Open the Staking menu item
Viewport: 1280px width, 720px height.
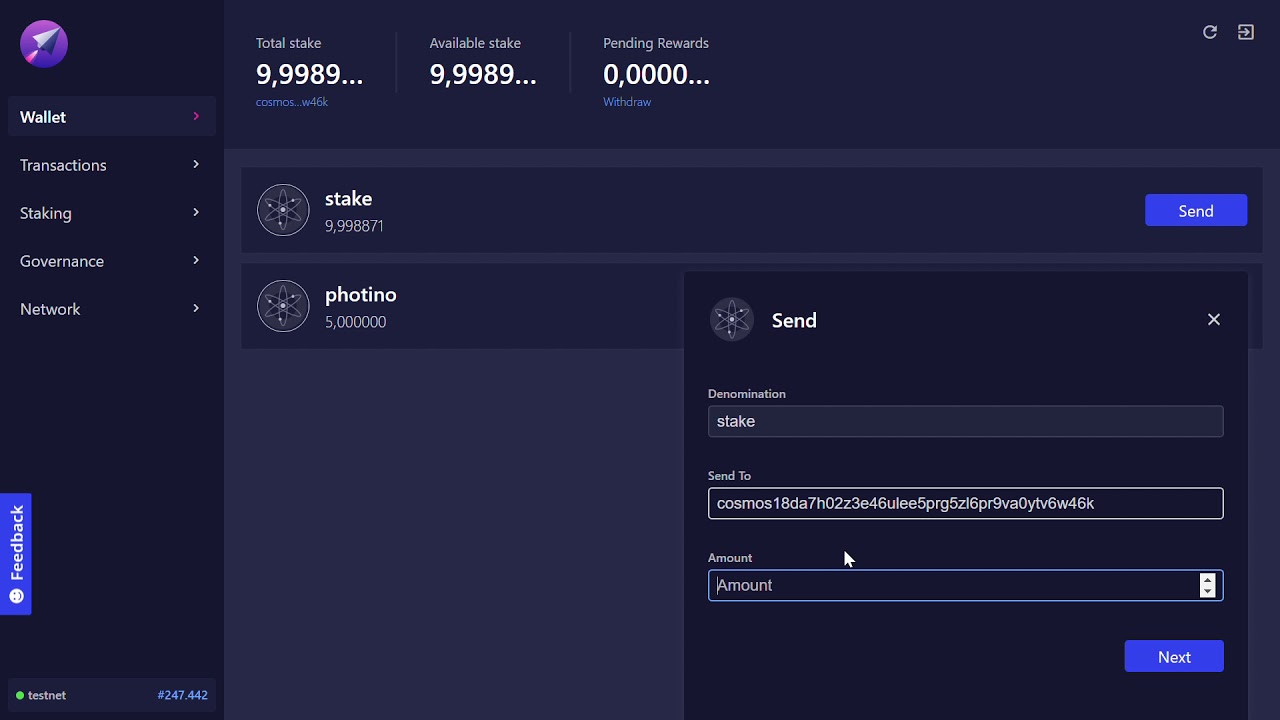111,213
